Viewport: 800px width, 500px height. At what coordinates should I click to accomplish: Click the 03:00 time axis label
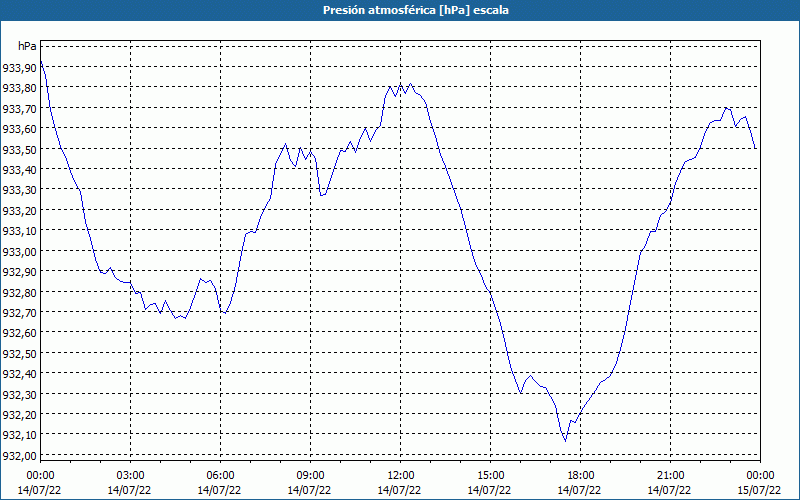point(130,476)
